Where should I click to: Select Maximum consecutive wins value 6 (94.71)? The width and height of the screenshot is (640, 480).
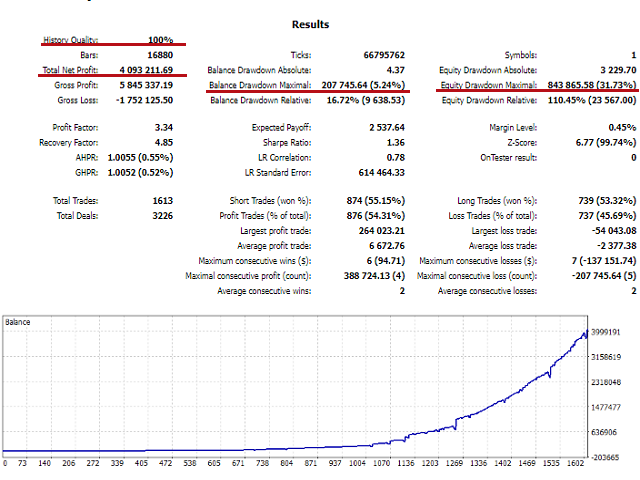pyautogui.click(x=386, y=261)
